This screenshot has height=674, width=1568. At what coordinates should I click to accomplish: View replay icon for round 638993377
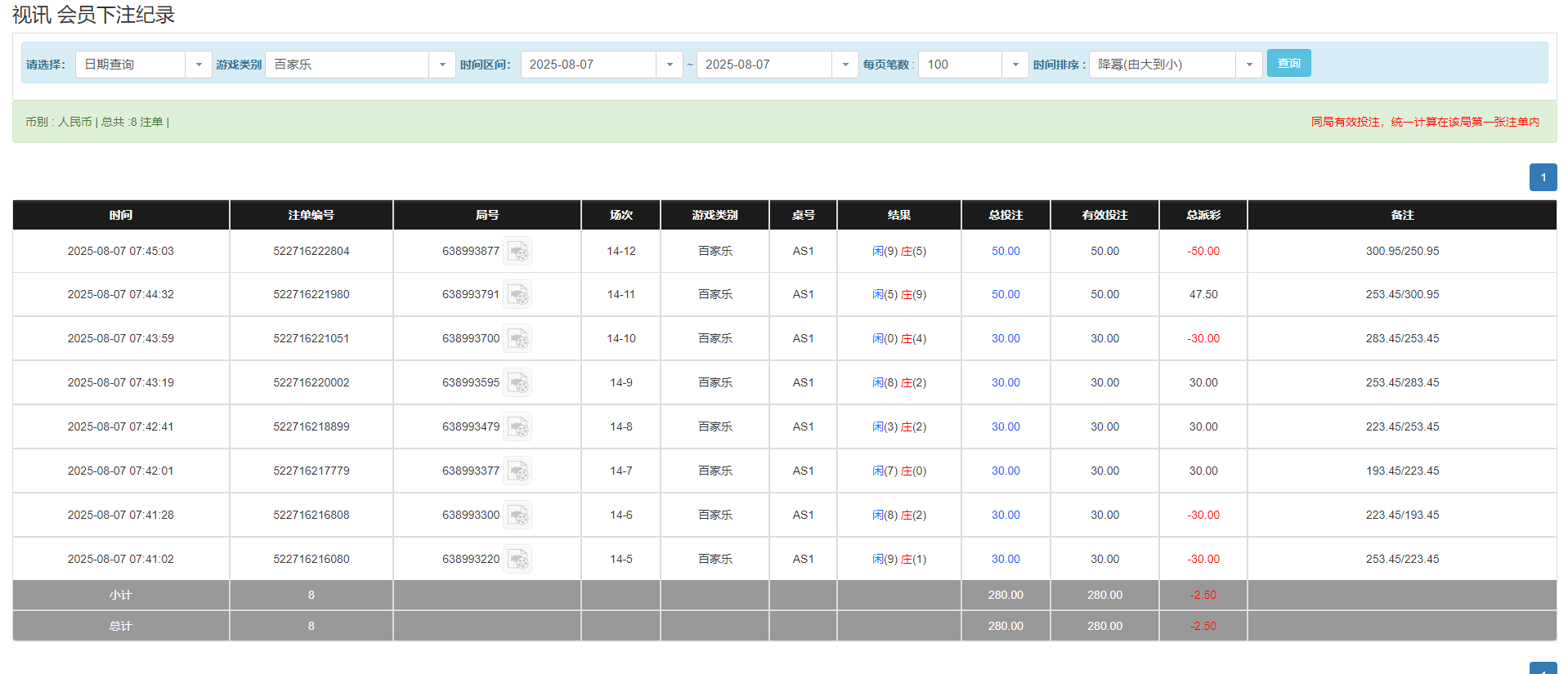click(x=517, y=471)
